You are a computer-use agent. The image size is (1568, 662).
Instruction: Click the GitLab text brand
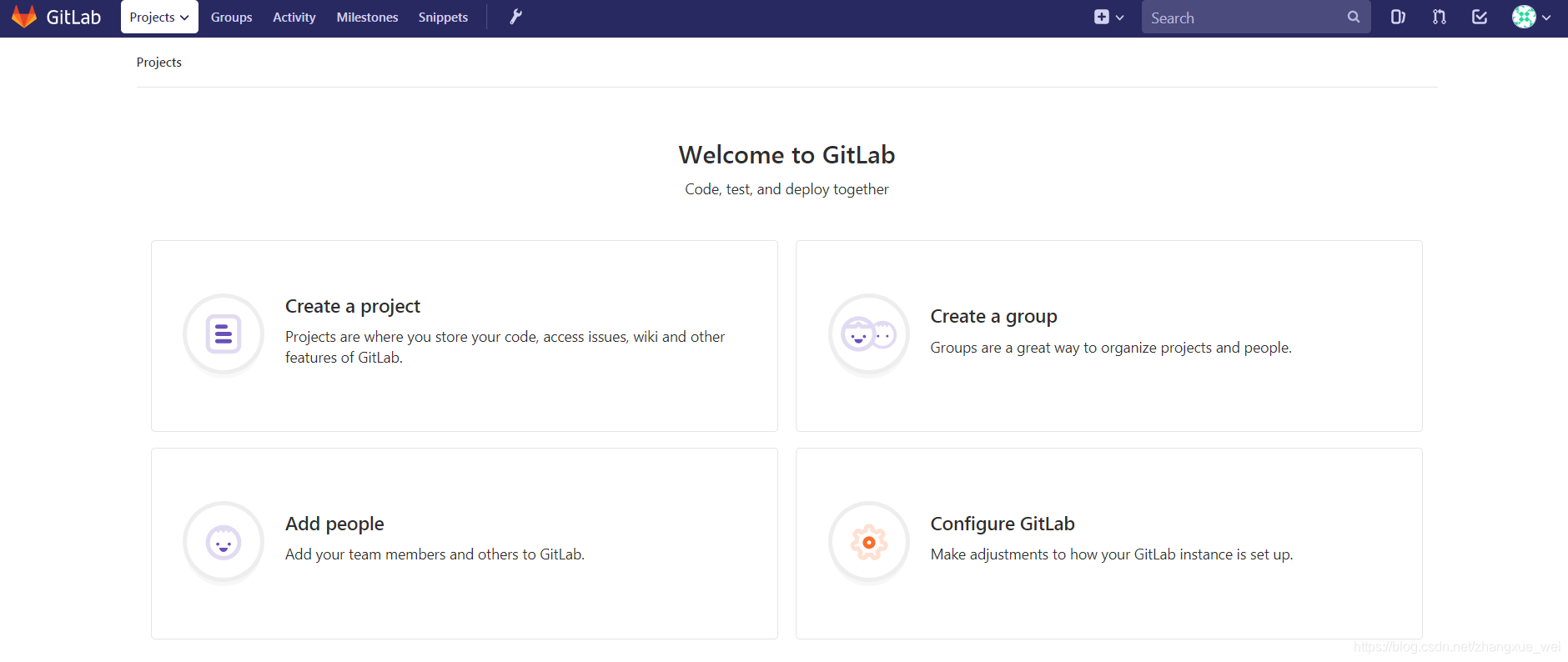pos(73,18)
